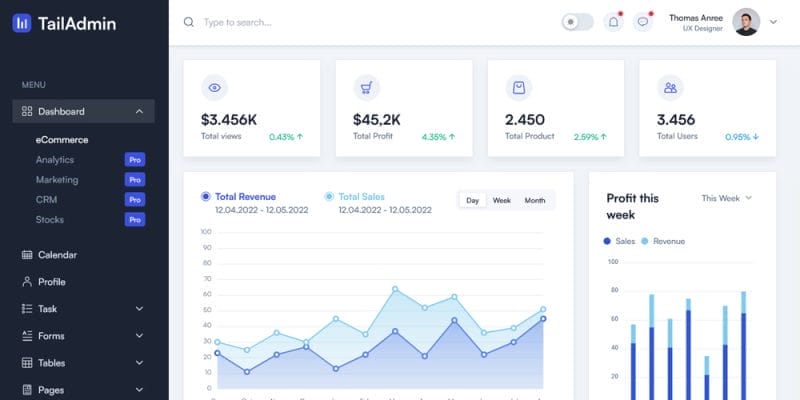
Task: Click the Tables icon in sidebar
Action: tap(27, 363)
